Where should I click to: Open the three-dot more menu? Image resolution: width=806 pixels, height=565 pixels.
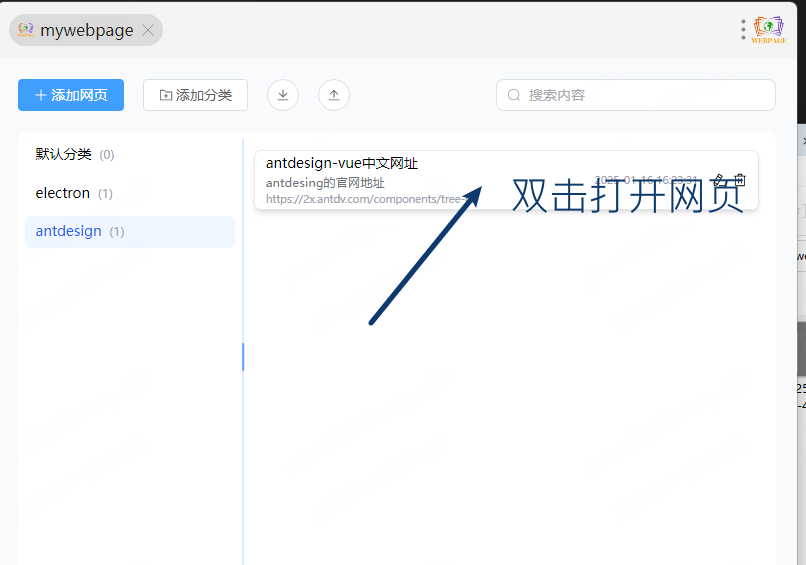pos(743,30)
